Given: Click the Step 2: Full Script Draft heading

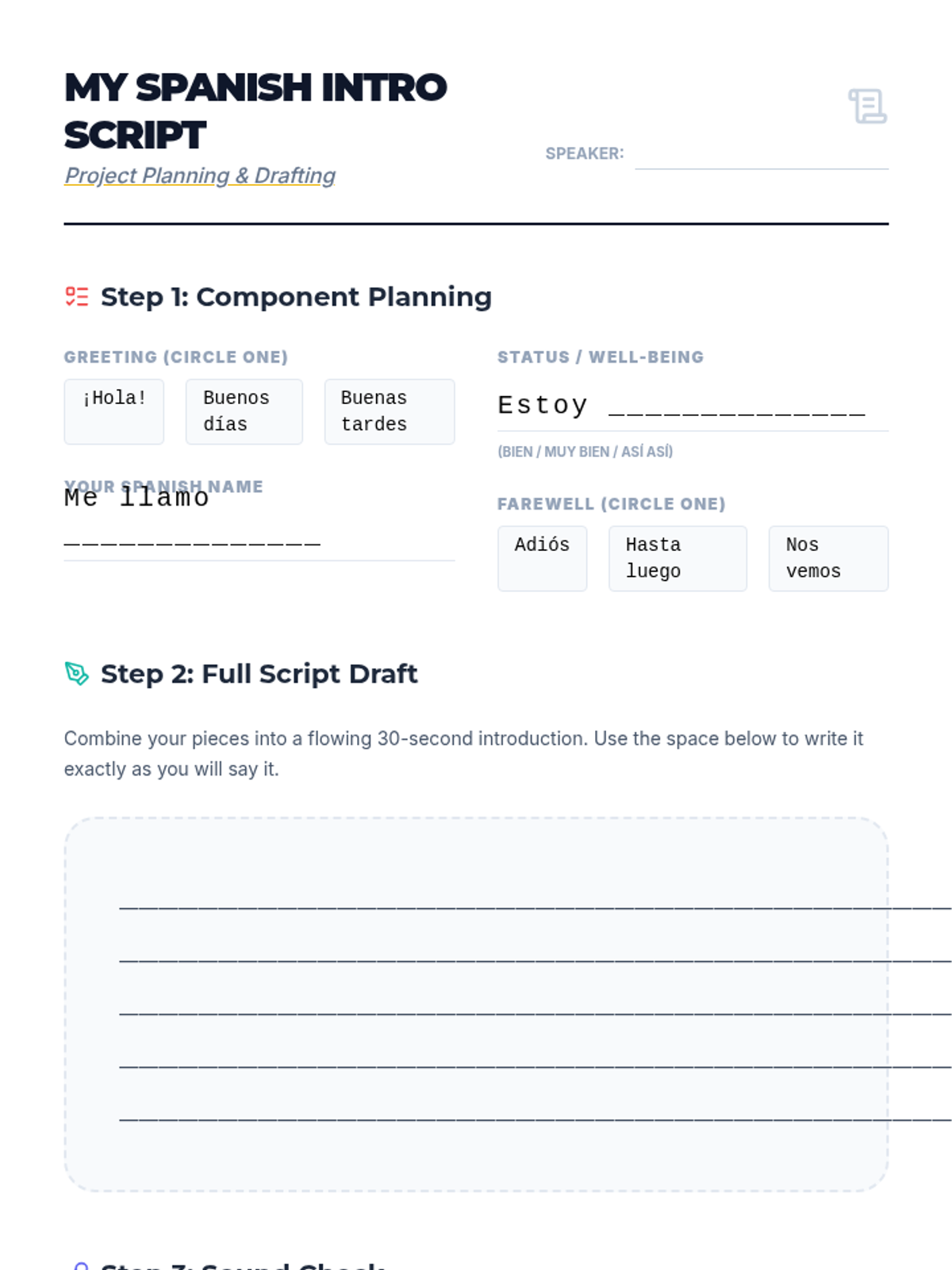Looking at the screenshot, I should click(259, 674).
